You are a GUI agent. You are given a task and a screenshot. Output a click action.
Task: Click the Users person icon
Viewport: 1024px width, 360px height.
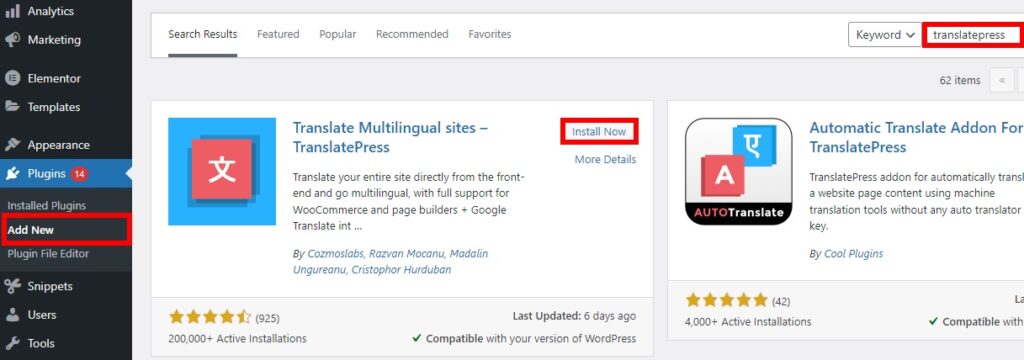pos(12,315)
